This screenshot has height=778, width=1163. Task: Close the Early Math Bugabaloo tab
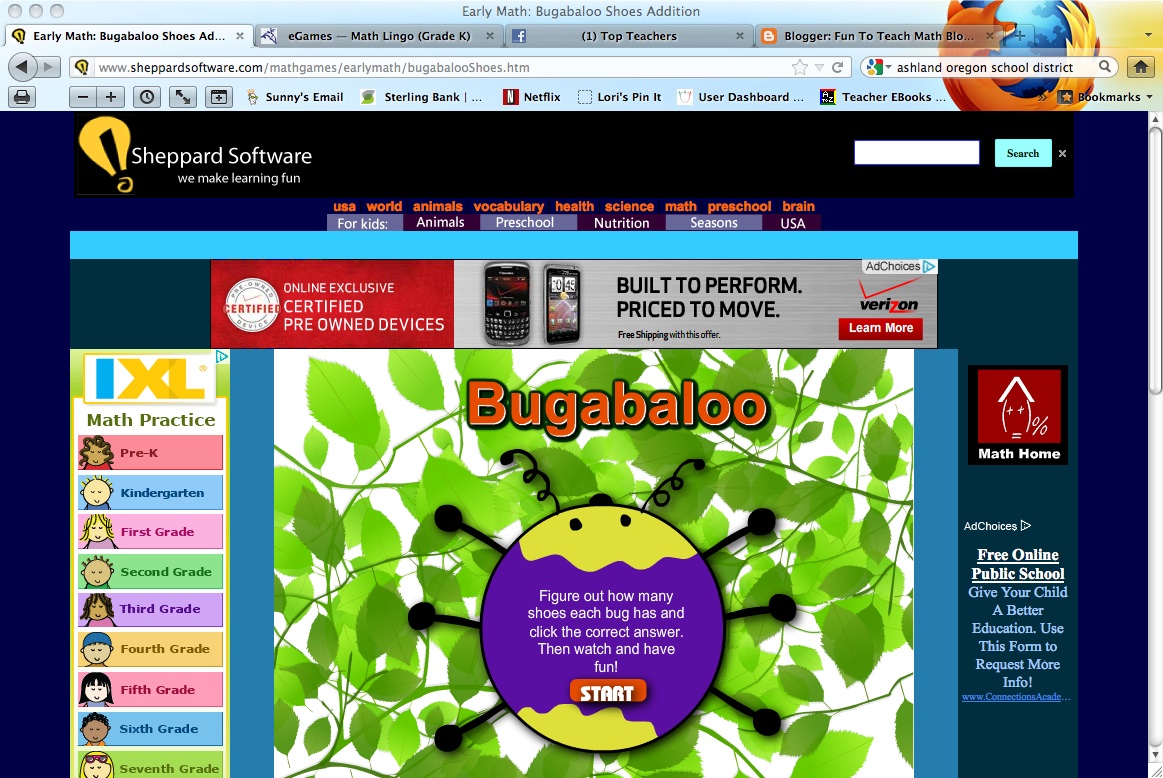pyautogui.click(x=240, y=36)
